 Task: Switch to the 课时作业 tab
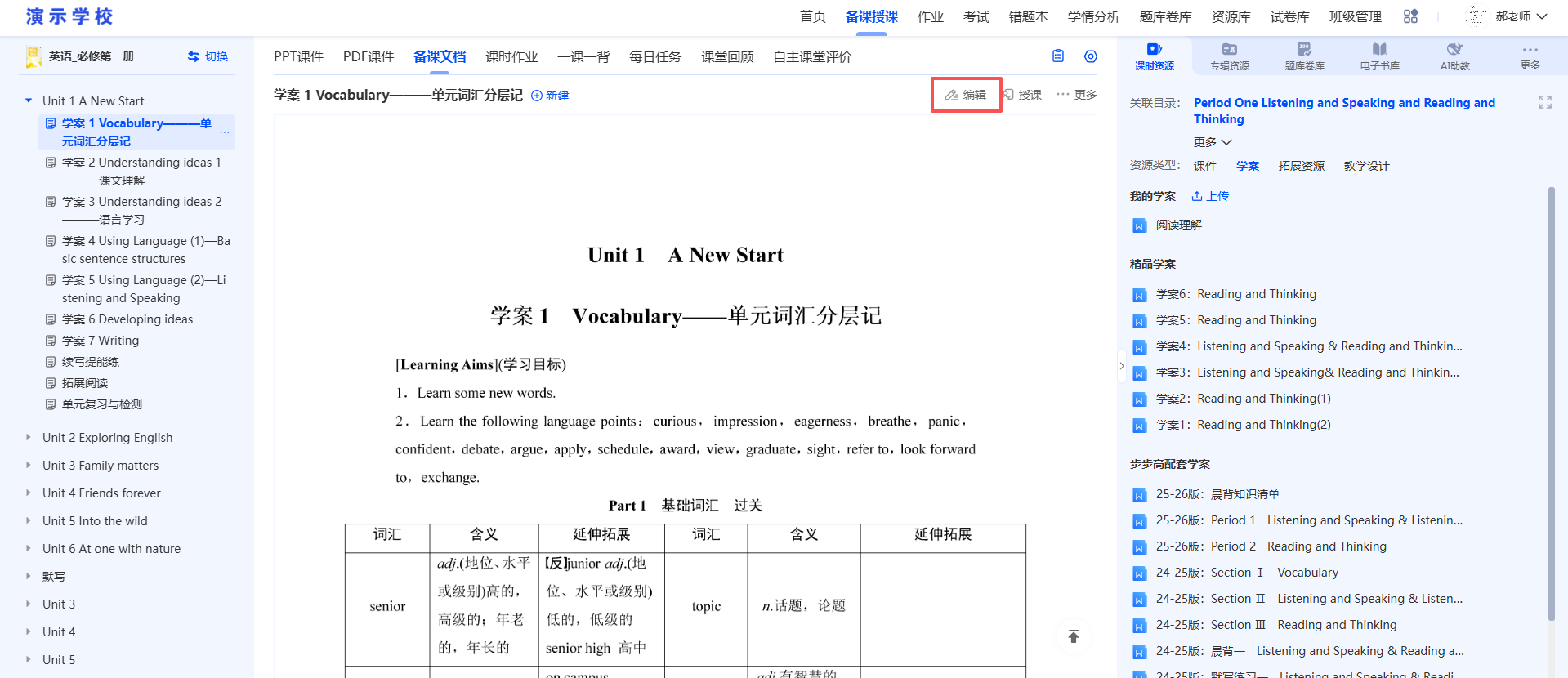click(x=511, y=56)
